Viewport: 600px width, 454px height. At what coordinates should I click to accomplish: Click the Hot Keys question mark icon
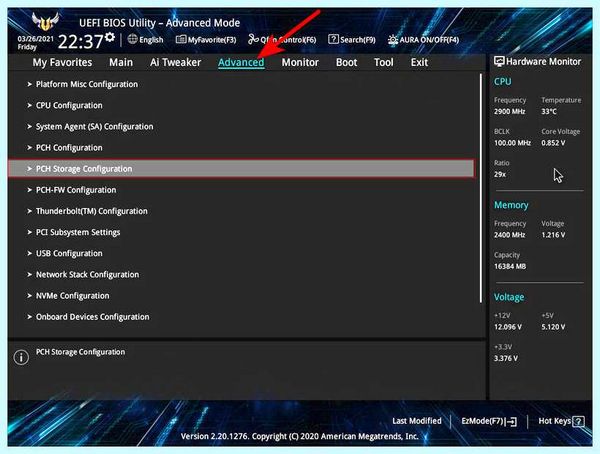579,421
